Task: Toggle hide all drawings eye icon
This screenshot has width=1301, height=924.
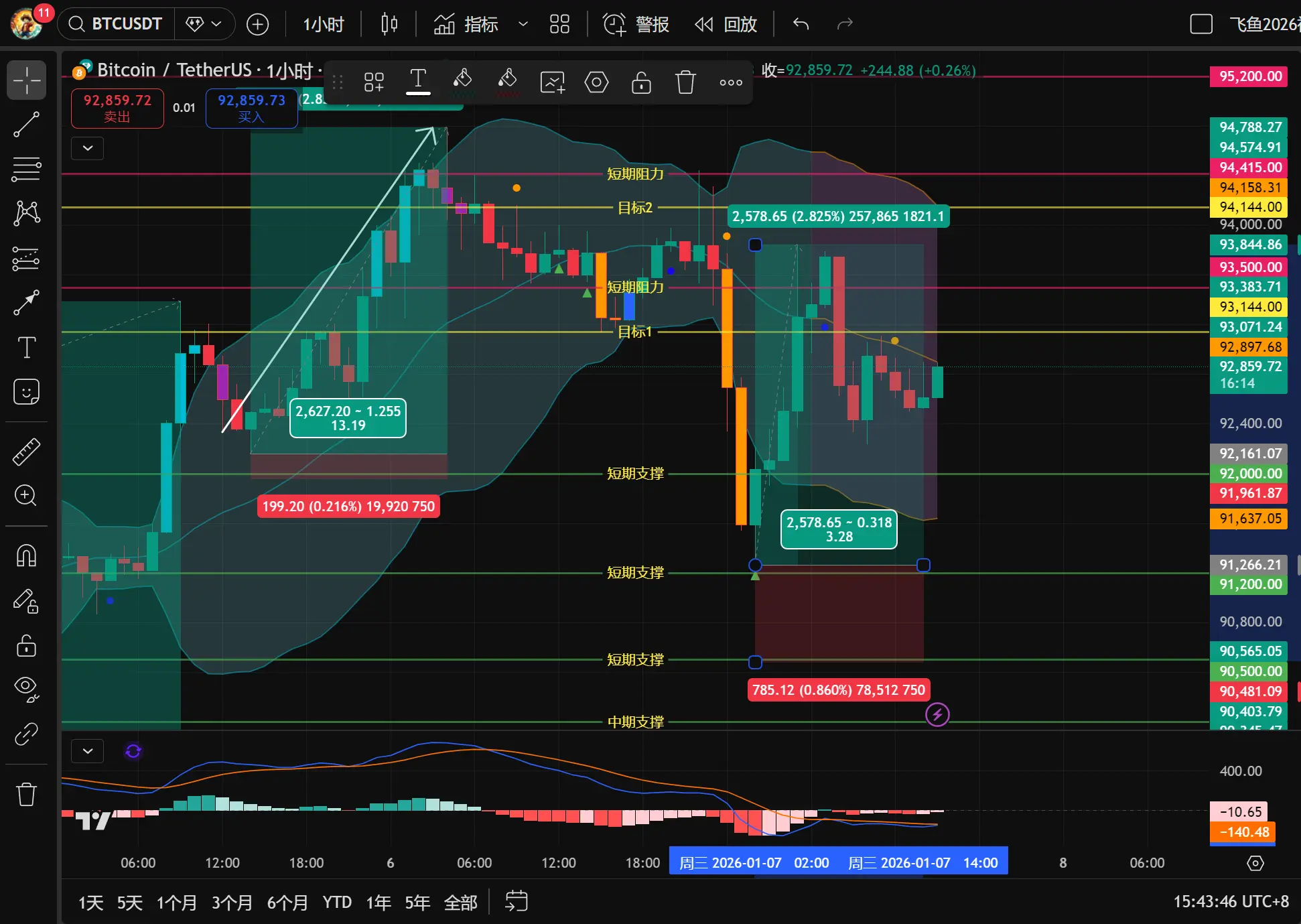Action: pyautogui.click(x=26, y=689)
